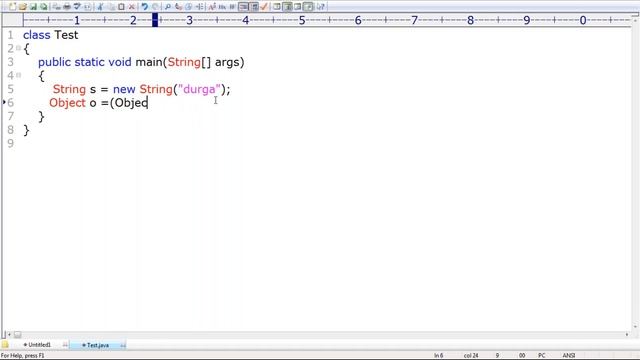Screen dimensions: 640x360
Task: Click "PC" indicator in the status bar
Action: tap(542, 356)
